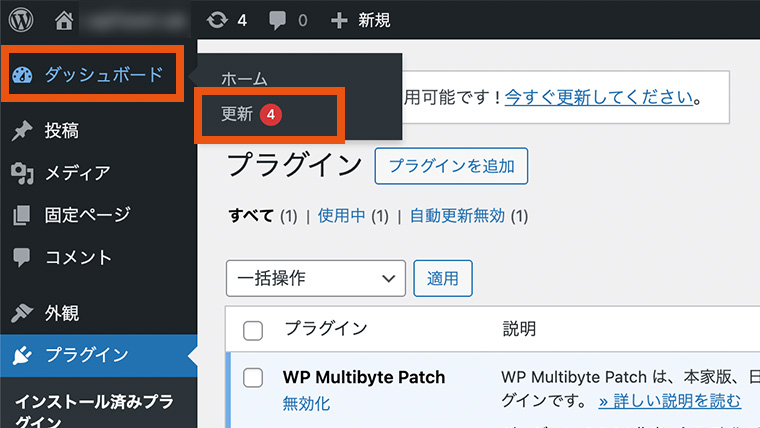Click the プラグインを追加 button
760x428 pixels.
(451, 166)
